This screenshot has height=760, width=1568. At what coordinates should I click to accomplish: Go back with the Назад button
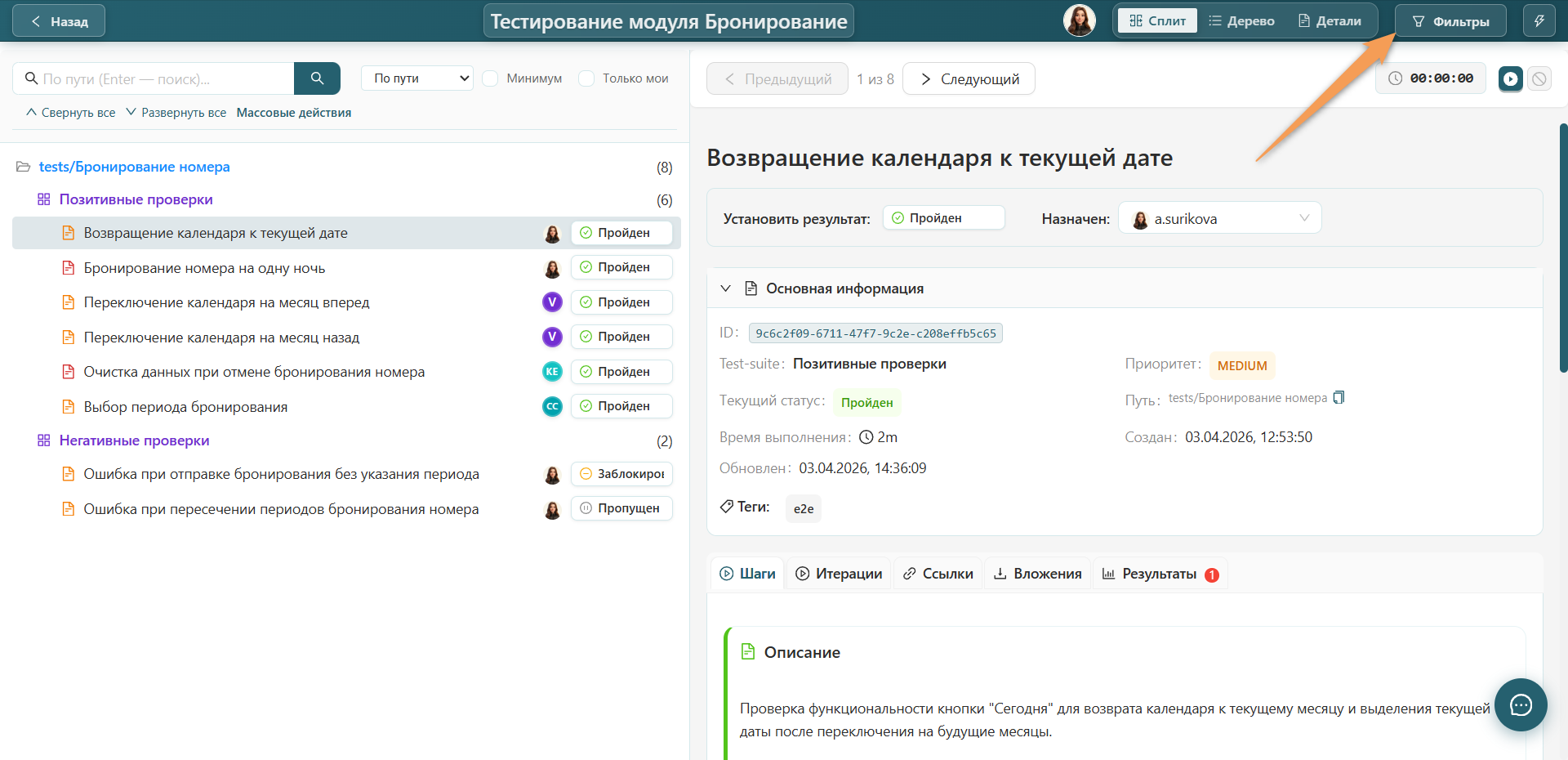tap(58, 21)
